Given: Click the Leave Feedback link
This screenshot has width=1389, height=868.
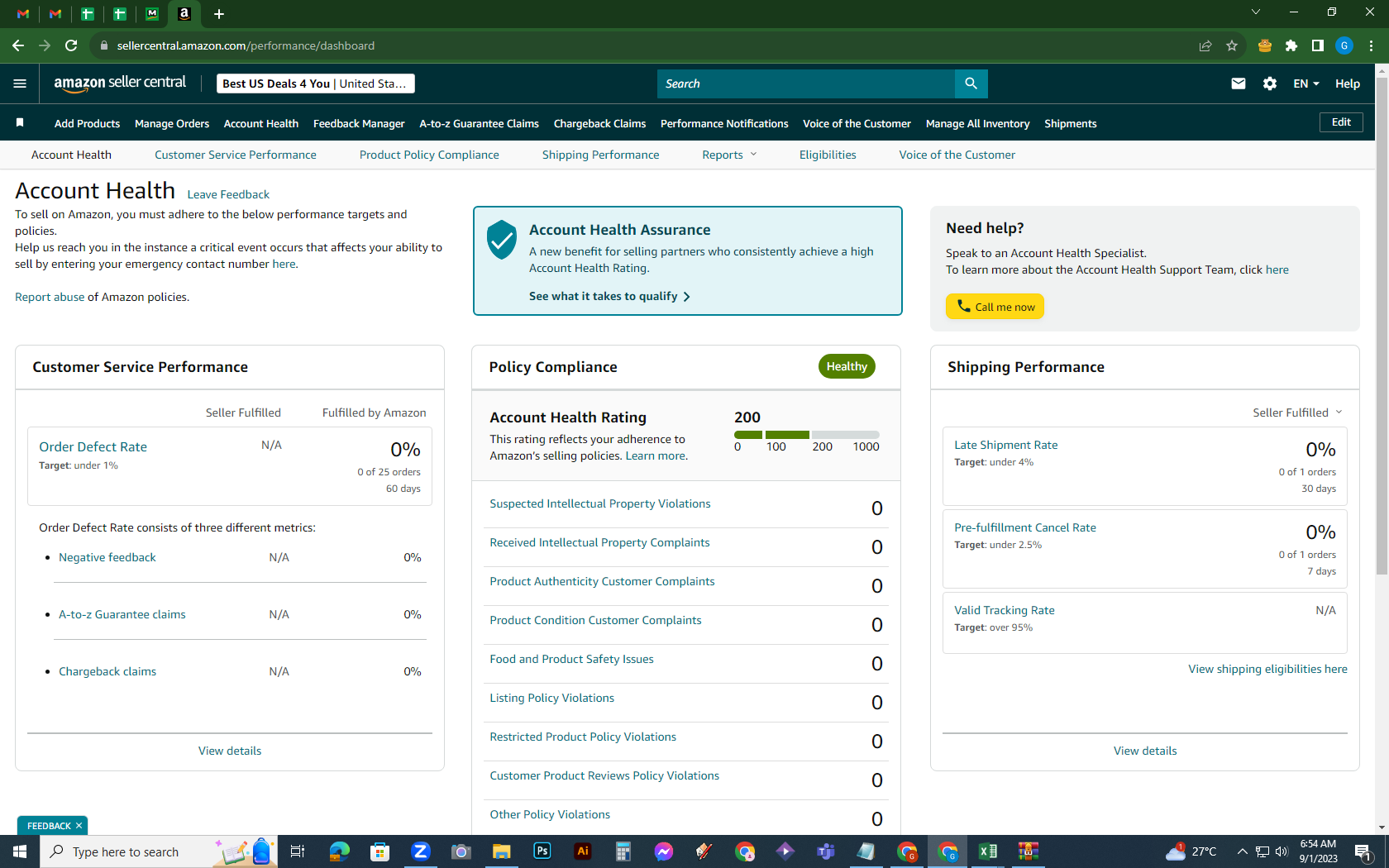Looking at the screenshot, I should click(228, 194).
